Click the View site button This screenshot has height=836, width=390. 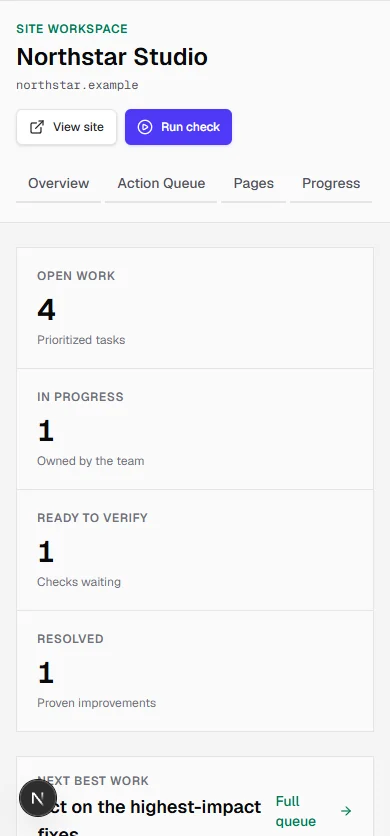67,127
